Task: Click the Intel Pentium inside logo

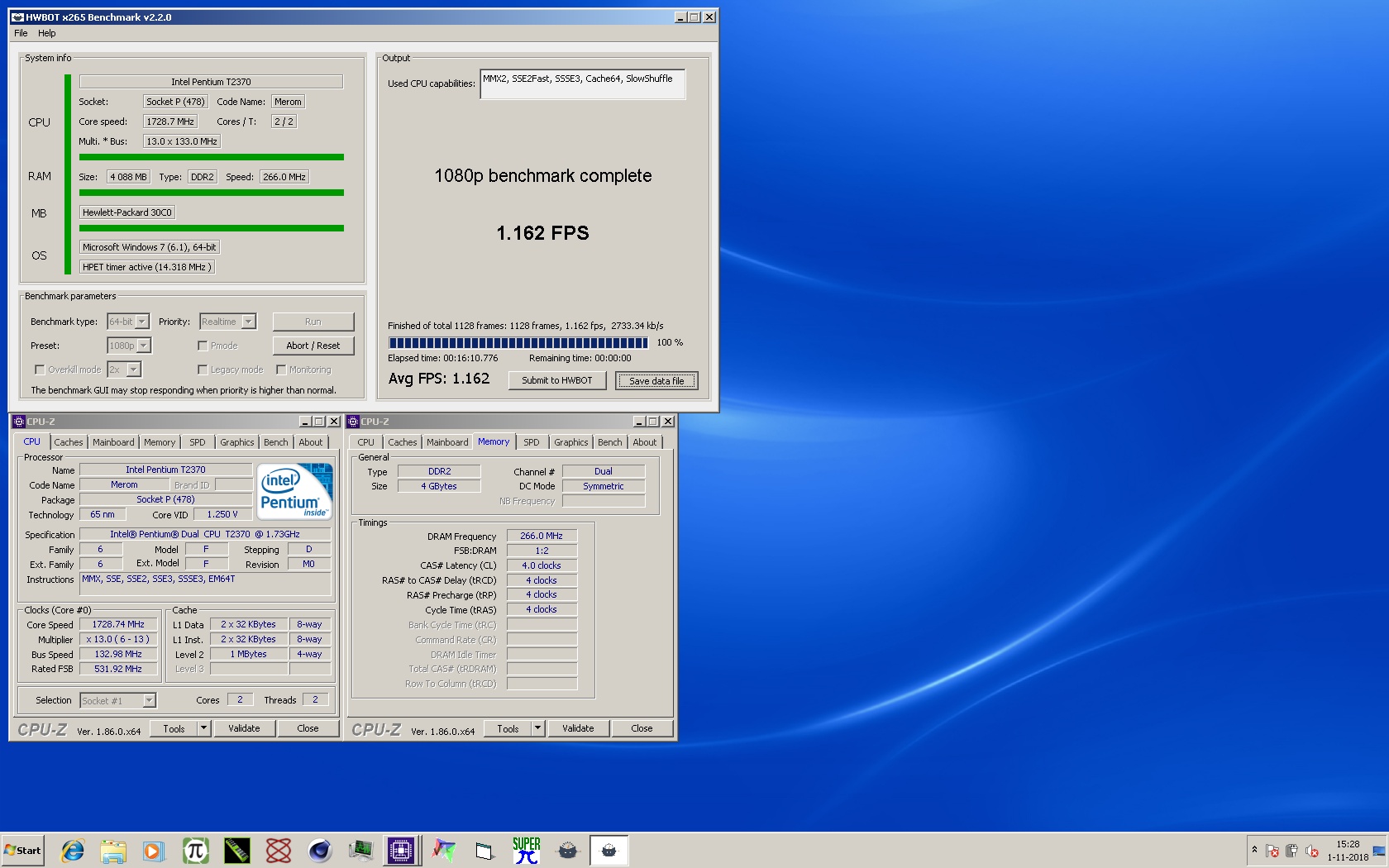Action: click(296, 491)
